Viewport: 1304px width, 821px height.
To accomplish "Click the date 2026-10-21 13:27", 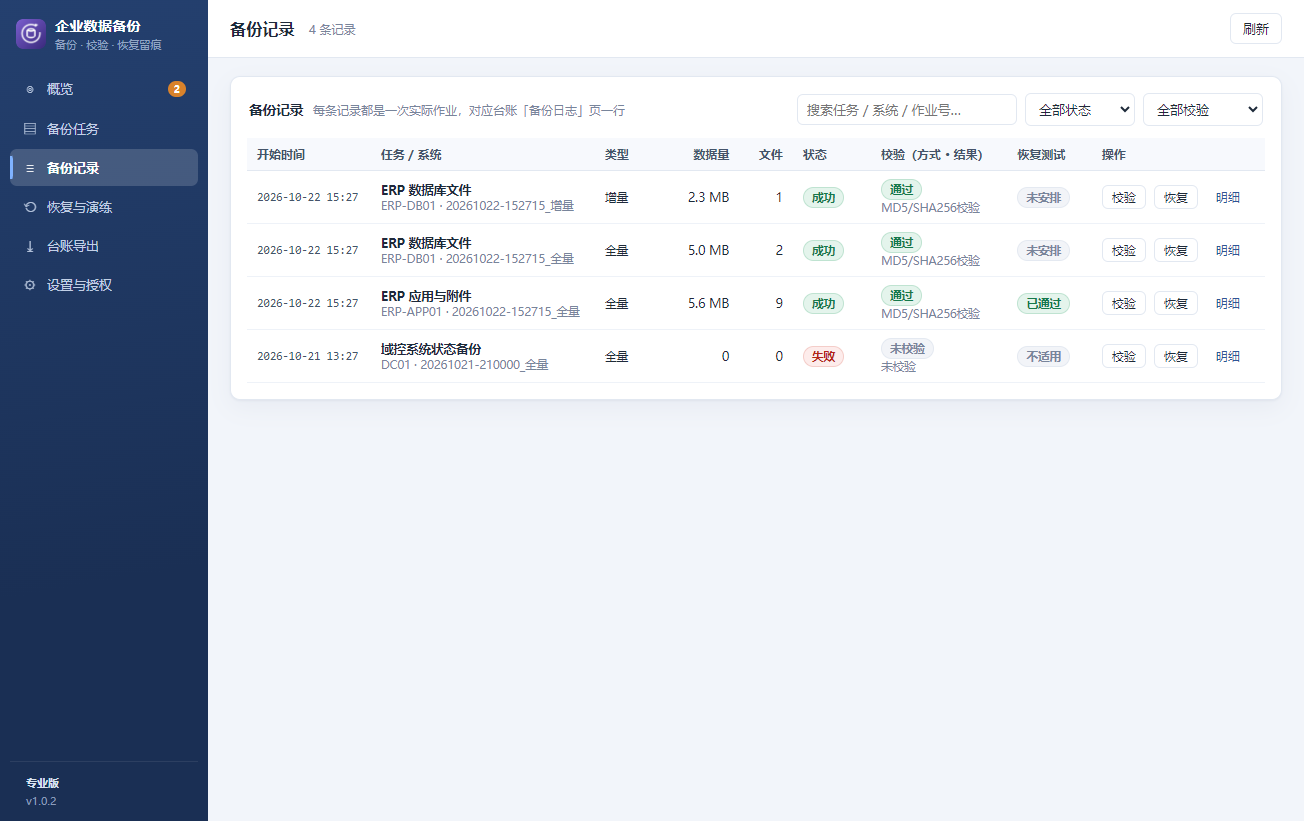I will tap(308, 356).
